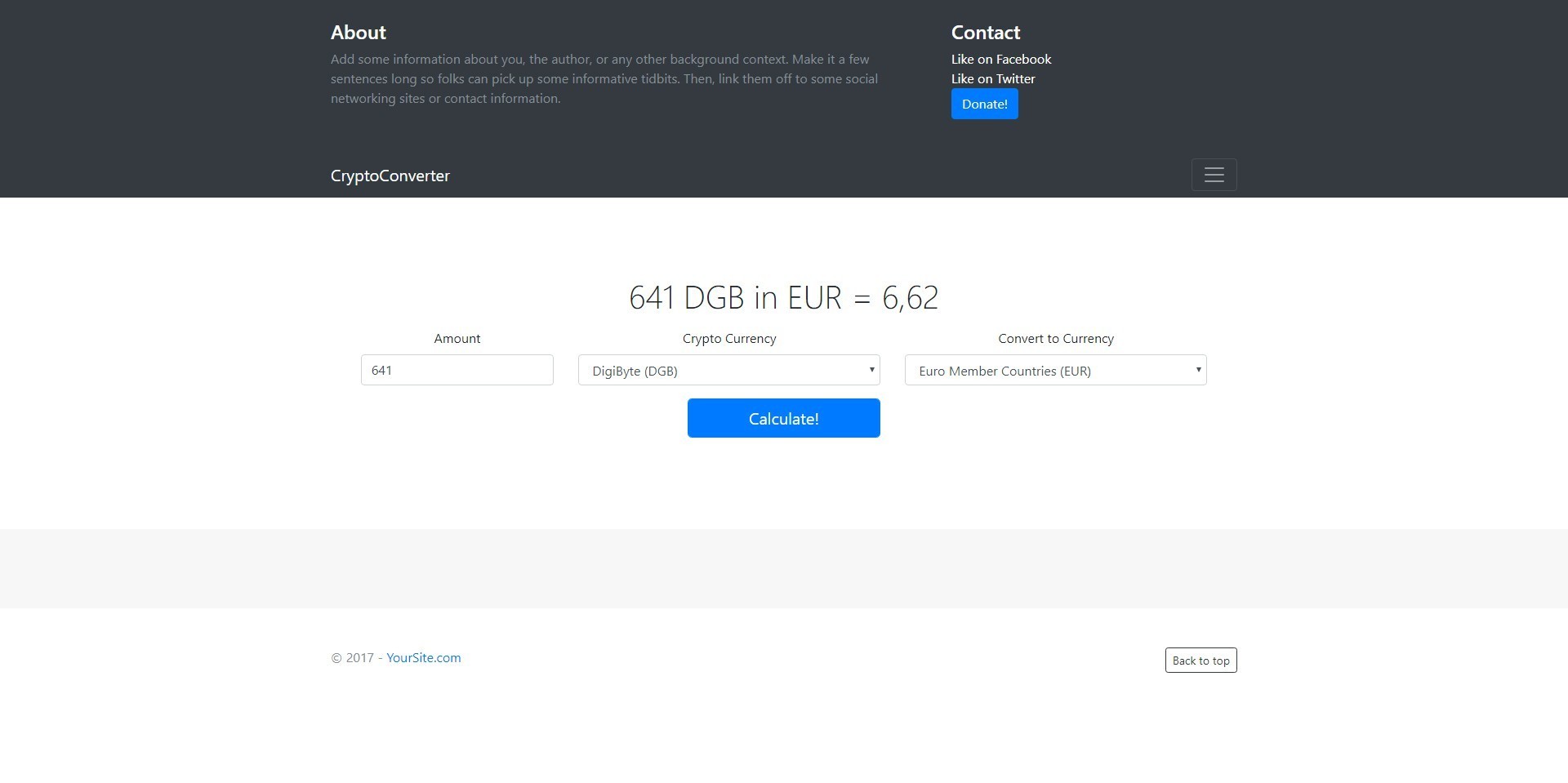Click the © 2017 copyright text
Viewport: 1568px width, 783px height.
(352, 657)
